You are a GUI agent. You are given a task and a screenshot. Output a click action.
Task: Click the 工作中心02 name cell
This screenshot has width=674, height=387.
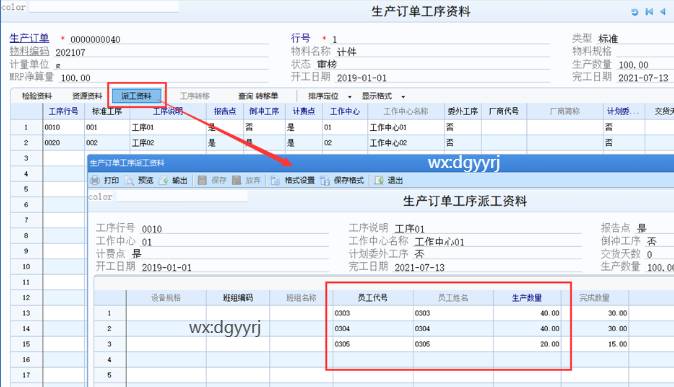(x=405, y=142)
